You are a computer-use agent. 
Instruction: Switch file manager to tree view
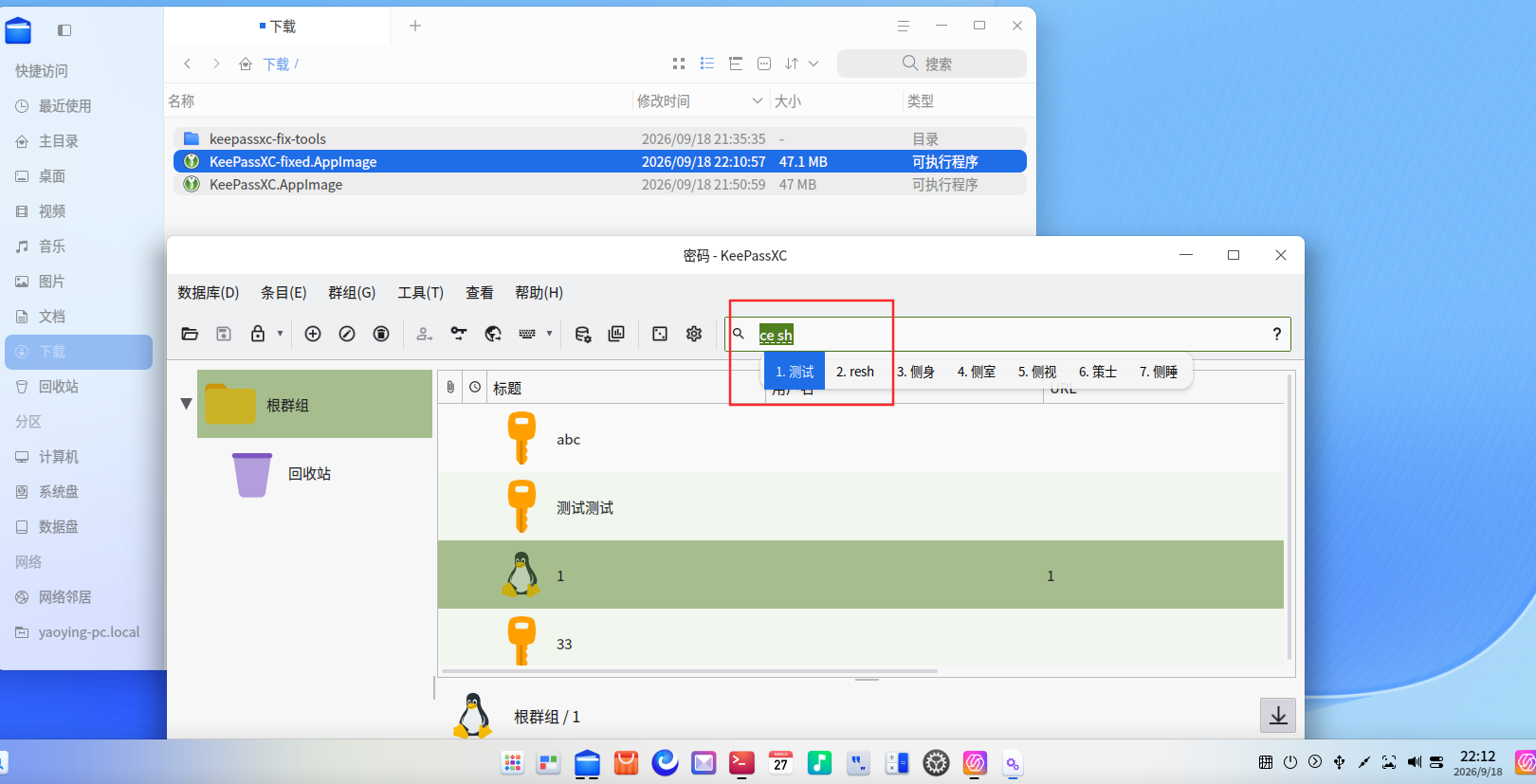point(736,64)
